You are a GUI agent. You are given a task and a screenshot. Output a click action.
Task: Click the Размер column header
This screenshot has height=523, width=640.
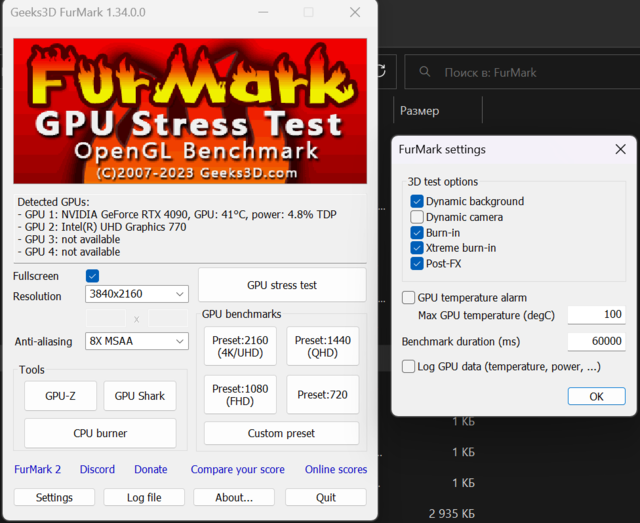coord(419,111)
